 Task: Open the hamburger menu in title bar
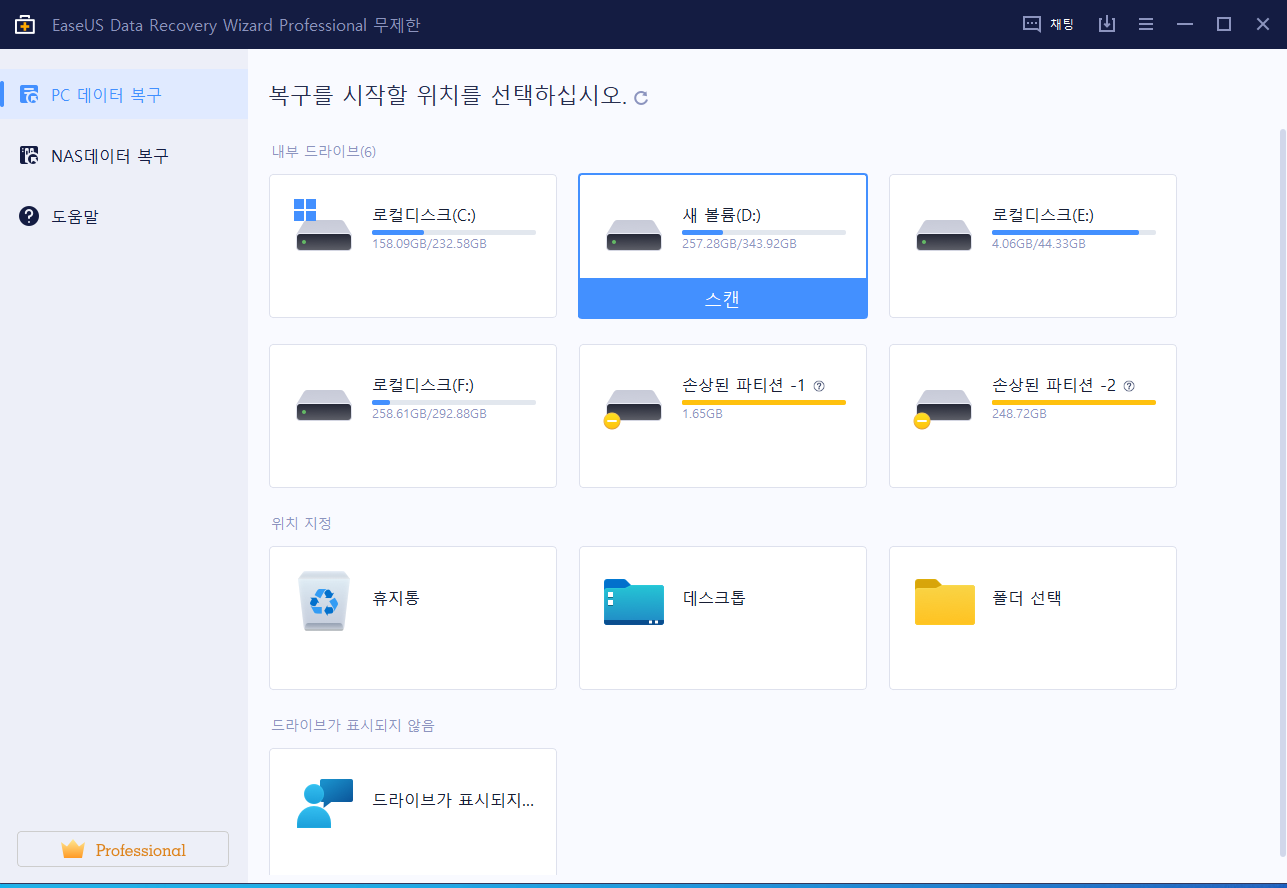coord(1146,24)
